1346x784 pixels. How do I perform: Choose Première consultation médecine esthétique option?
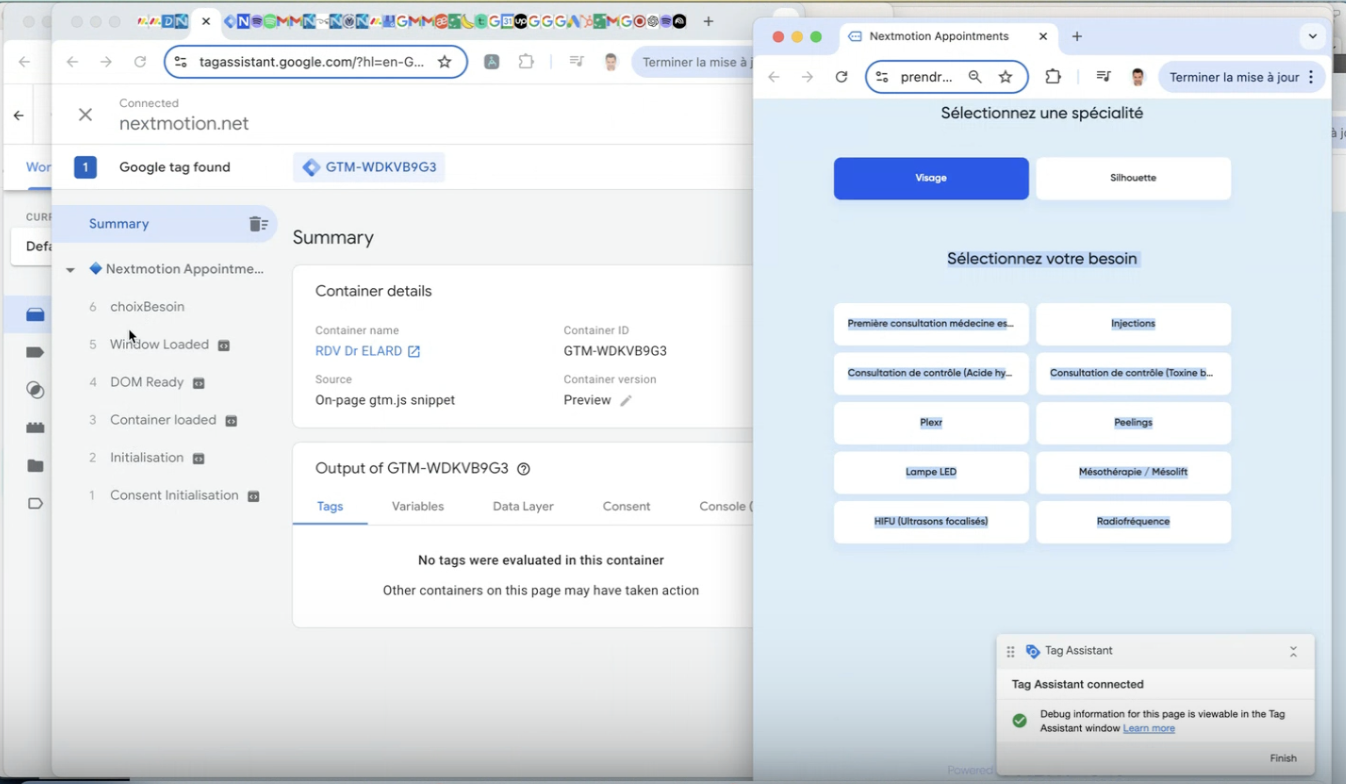coord(931,324)
